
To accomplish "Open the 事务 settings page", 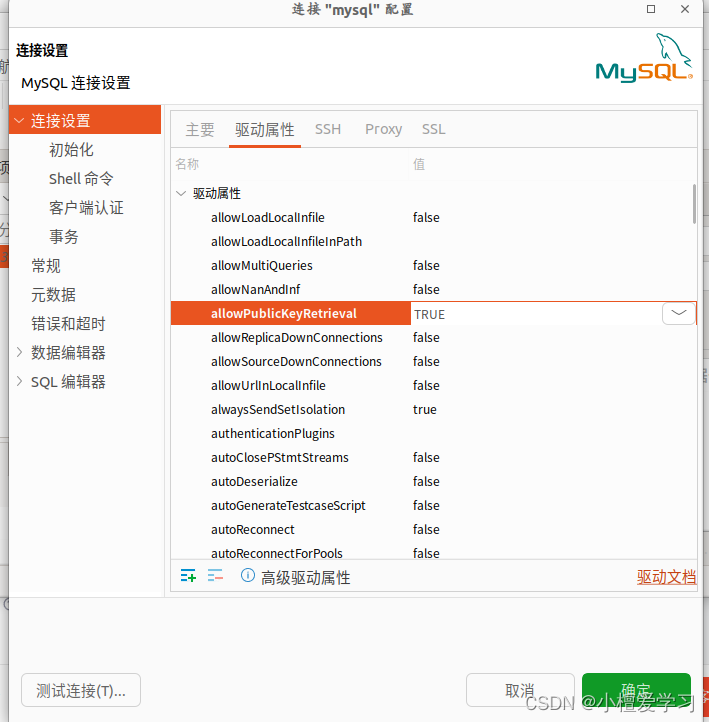I will pyautogui.click(x=64, y=237).
